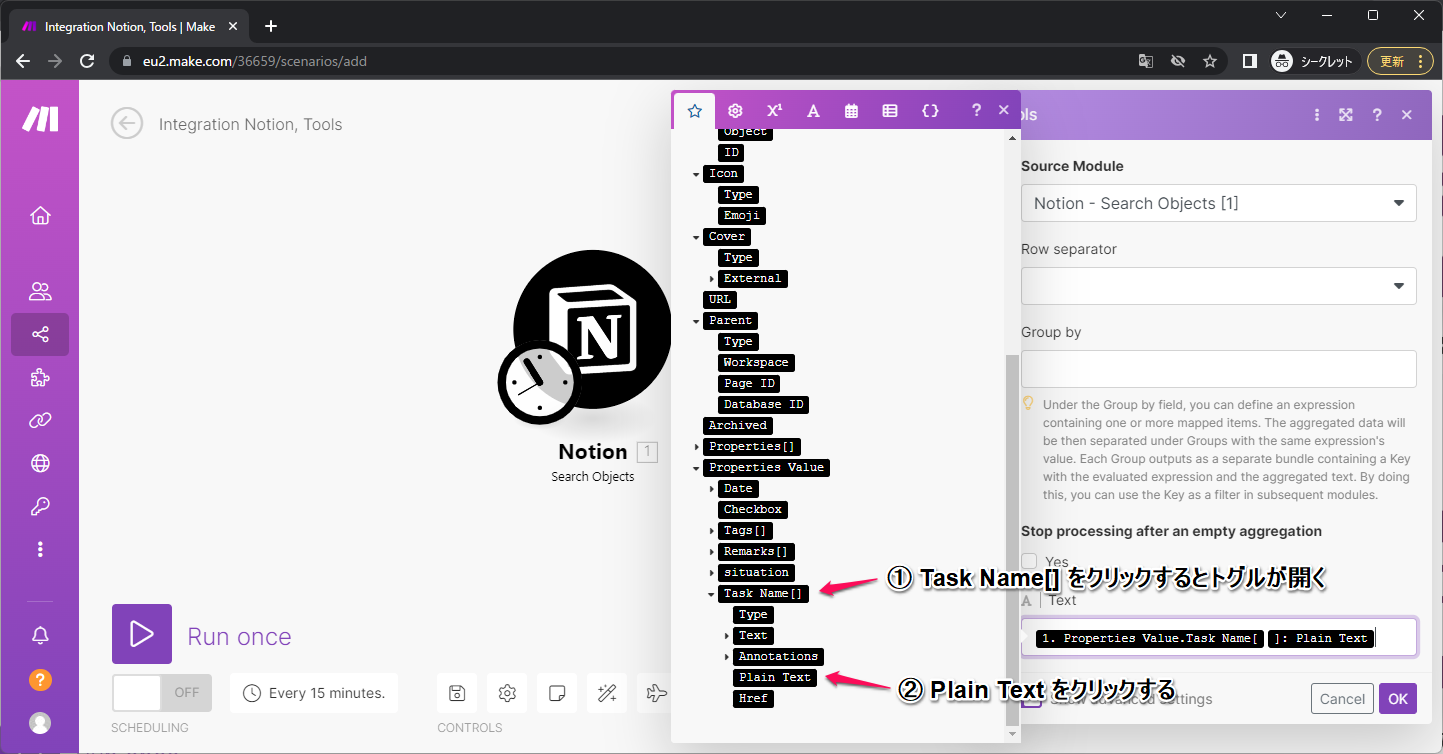The image size is (1443, 754).
Task: Open Templates puzzle icon in sidebar
Action: click(x=40, y=377)
